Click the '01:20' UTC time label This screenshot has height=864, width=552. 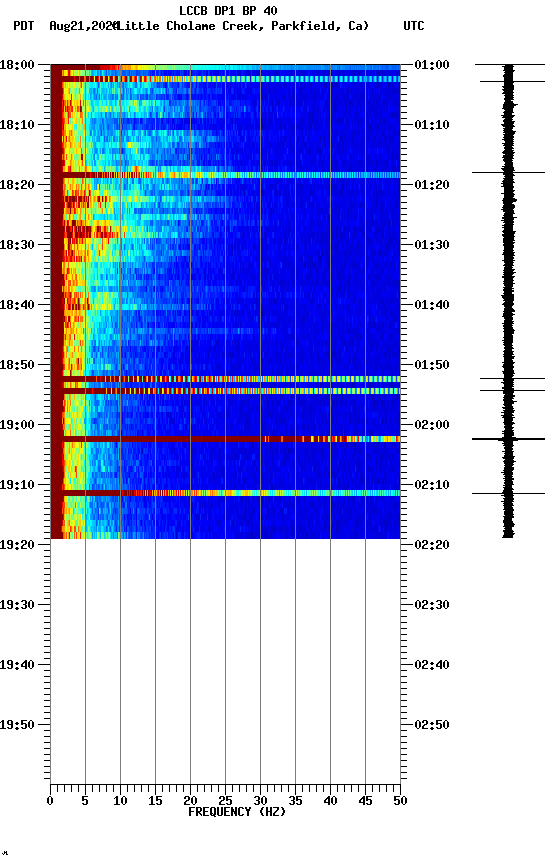[432, 185]
